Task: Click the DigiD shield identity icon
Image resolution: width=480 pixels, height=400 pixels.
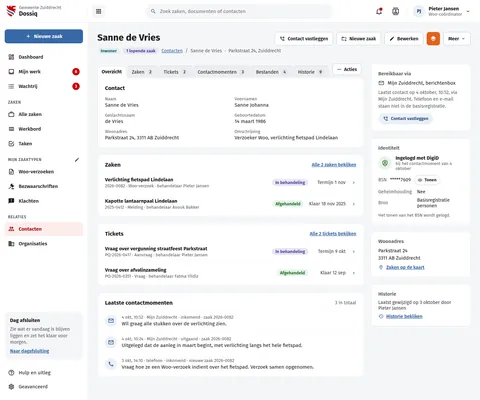Action: pyautogui.click(x=385, y=163)
